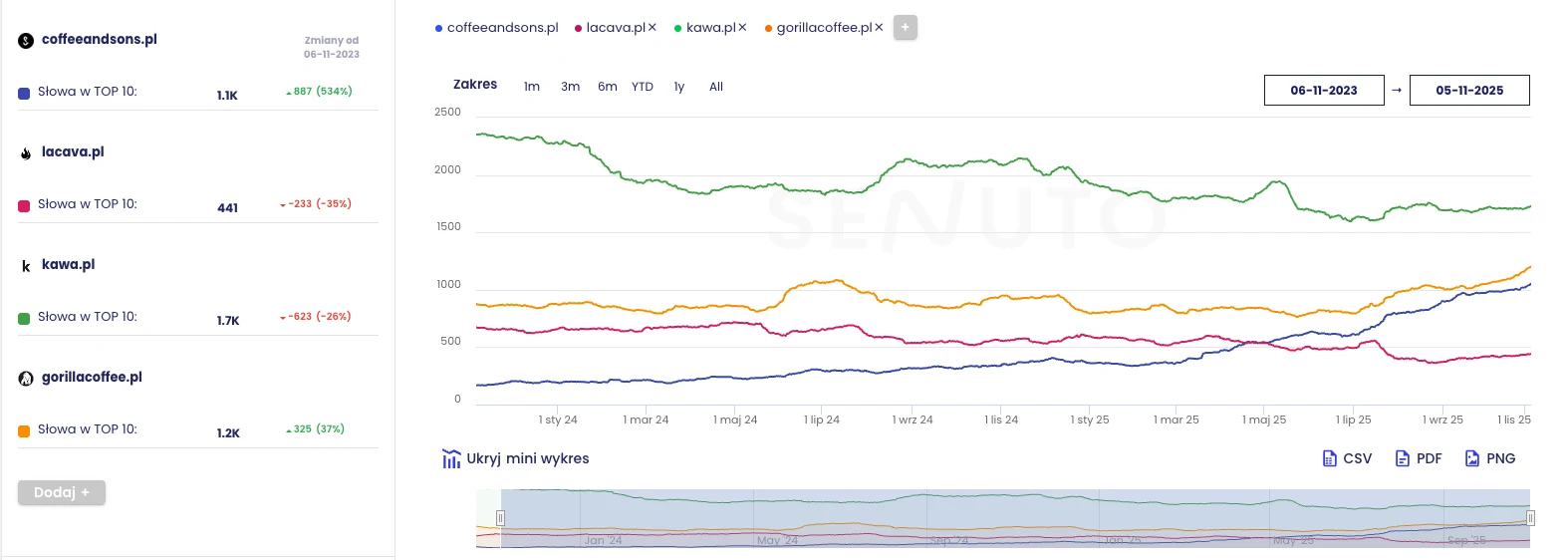Click the coffeeandsons.pl favicon icon
Image resolution: width=1568 pixels, height=560 pixels.
pos(26,41)
